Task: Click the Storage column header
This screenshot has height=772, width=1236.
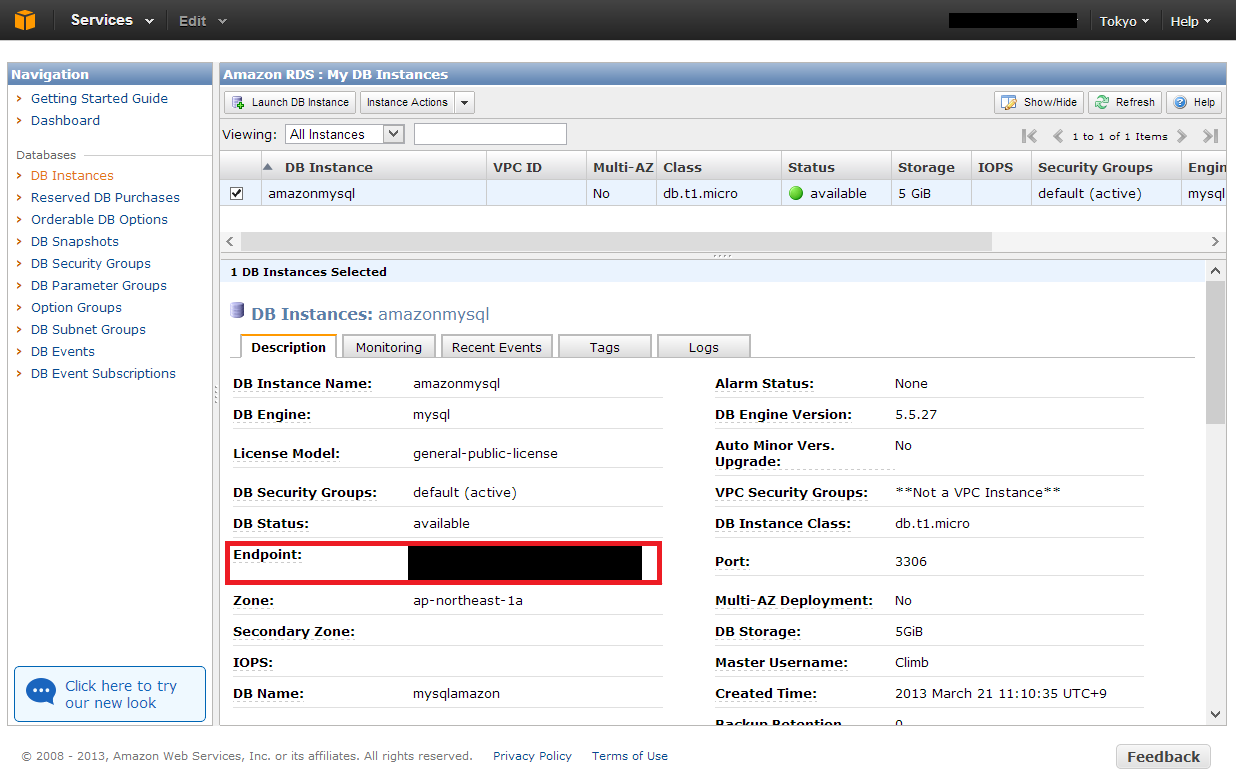Action: (931, 167)
